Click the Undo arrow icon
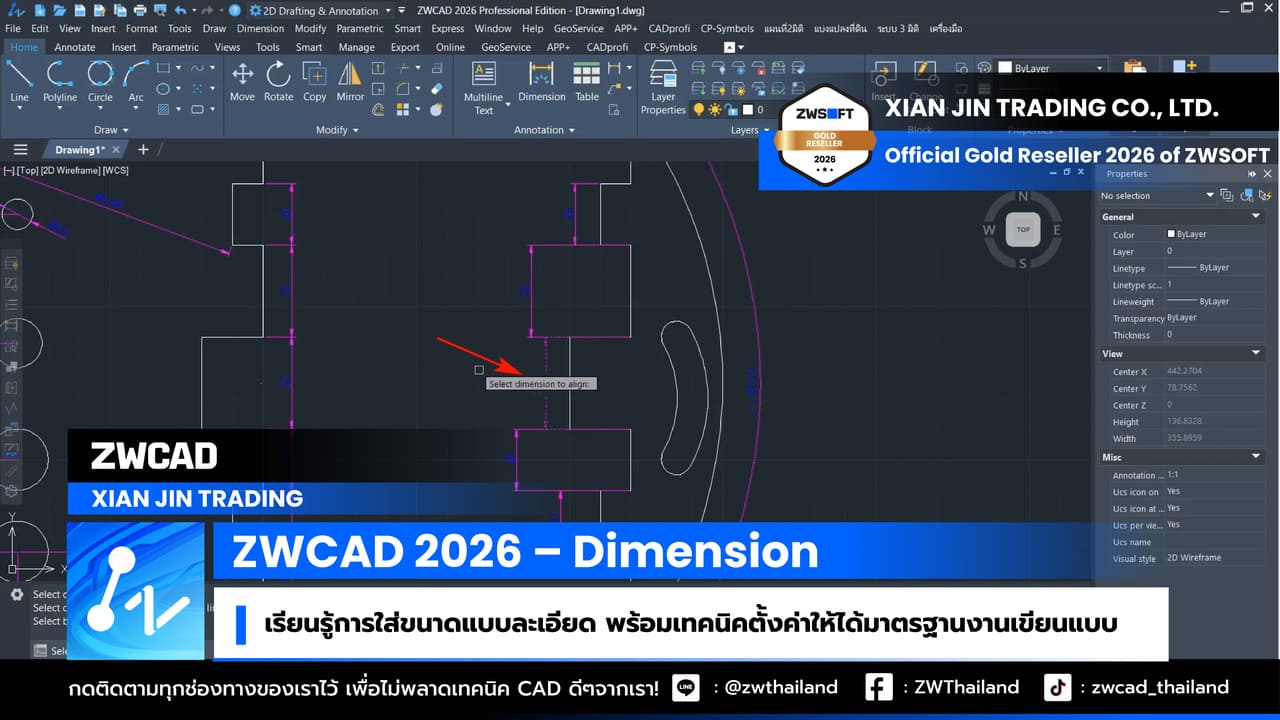Image resolution: width=1280 pixels, height=720 pixels. [x=182, y=10]
